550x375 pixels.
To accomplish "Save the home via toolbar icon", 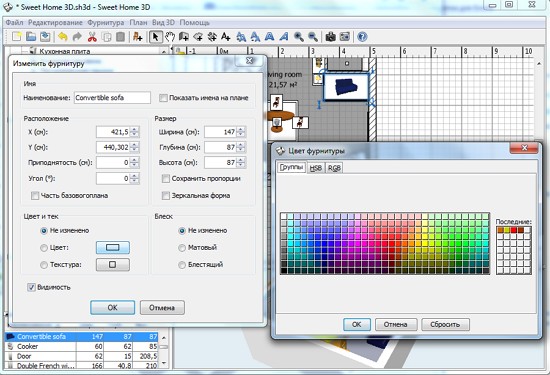I will point(45,36).
